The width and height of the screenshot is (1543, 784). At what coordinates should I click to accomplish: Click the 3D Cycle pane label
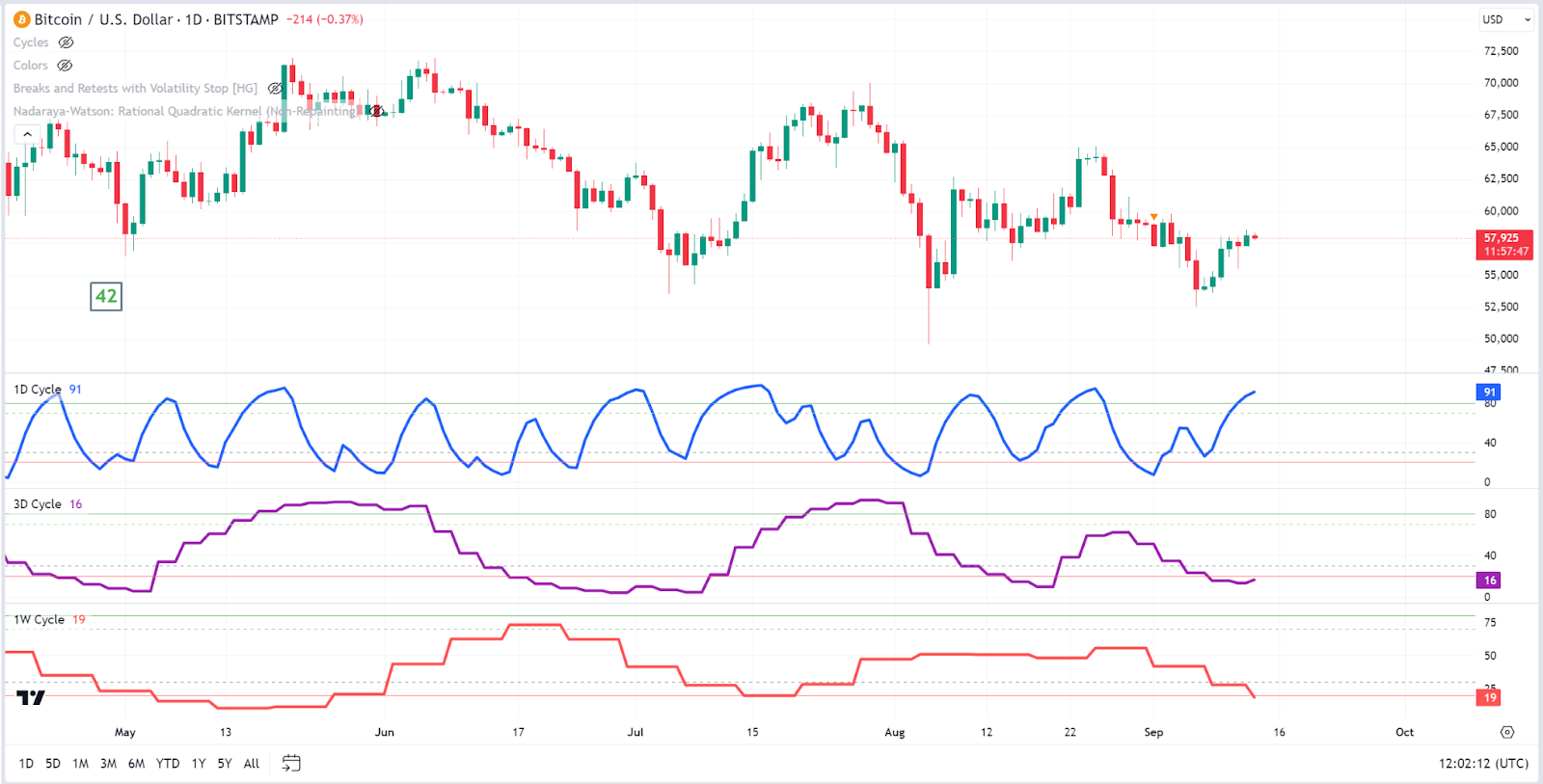[38, 504]
